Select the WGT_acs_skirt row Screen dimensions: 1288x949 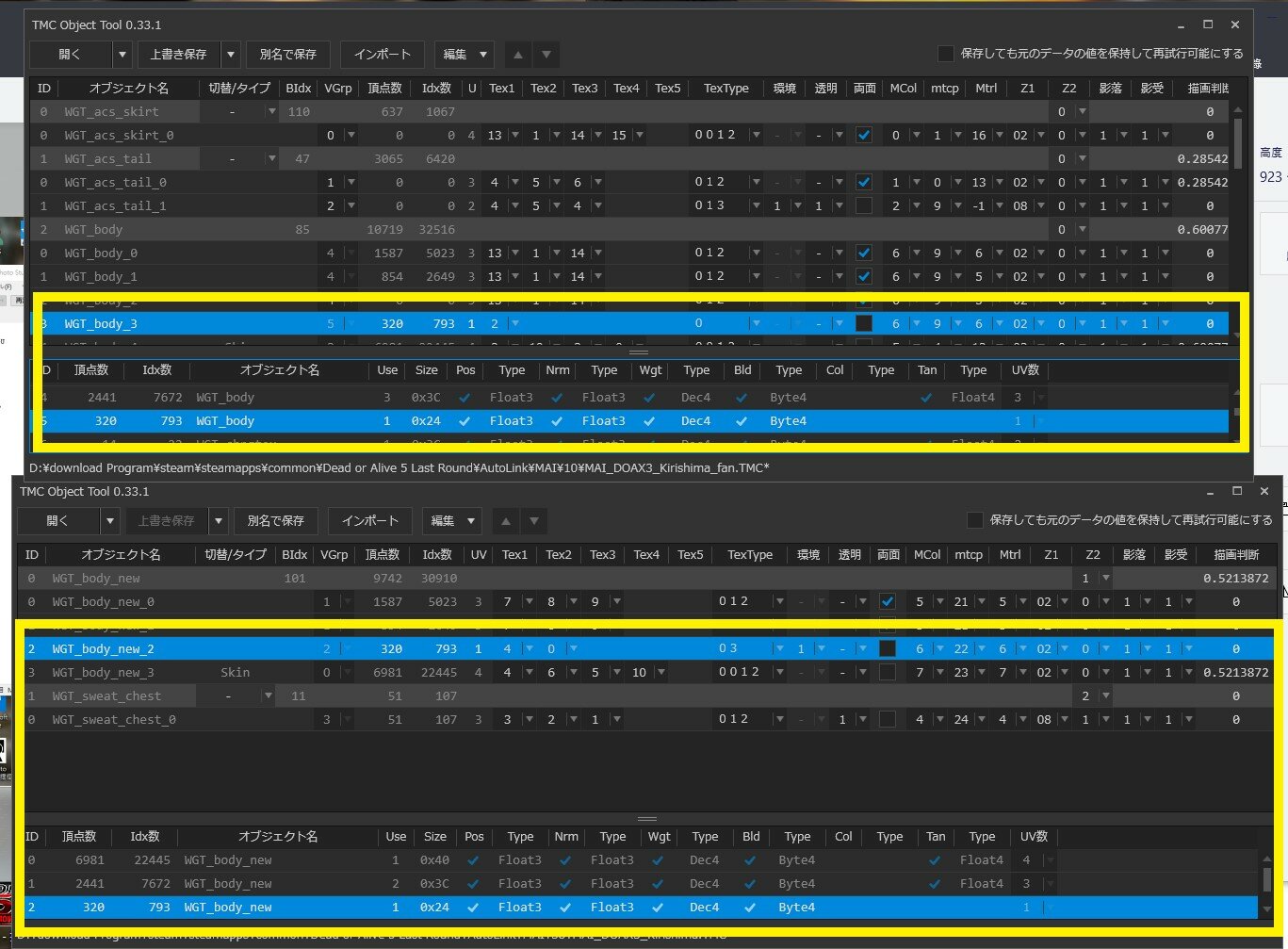pyautogui.click(x=630, y=112)
